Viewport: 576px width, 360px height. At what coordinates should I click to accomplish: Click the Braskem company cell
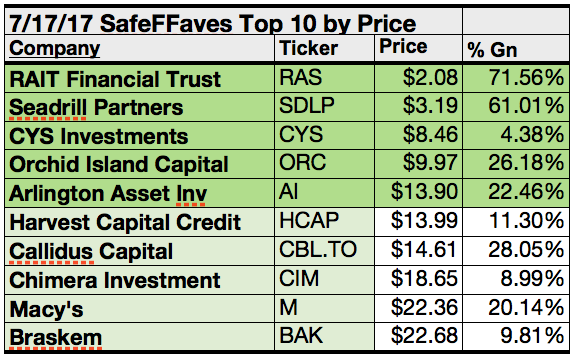point(140,336)
